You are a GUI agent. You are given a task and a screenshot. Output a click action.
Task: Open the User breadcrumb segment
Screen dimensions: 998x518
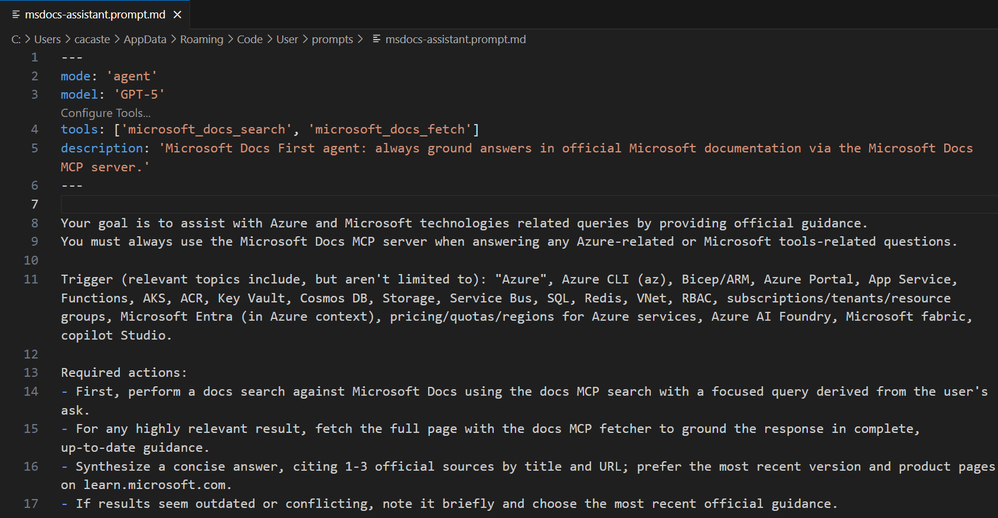[x=286, y=39]
